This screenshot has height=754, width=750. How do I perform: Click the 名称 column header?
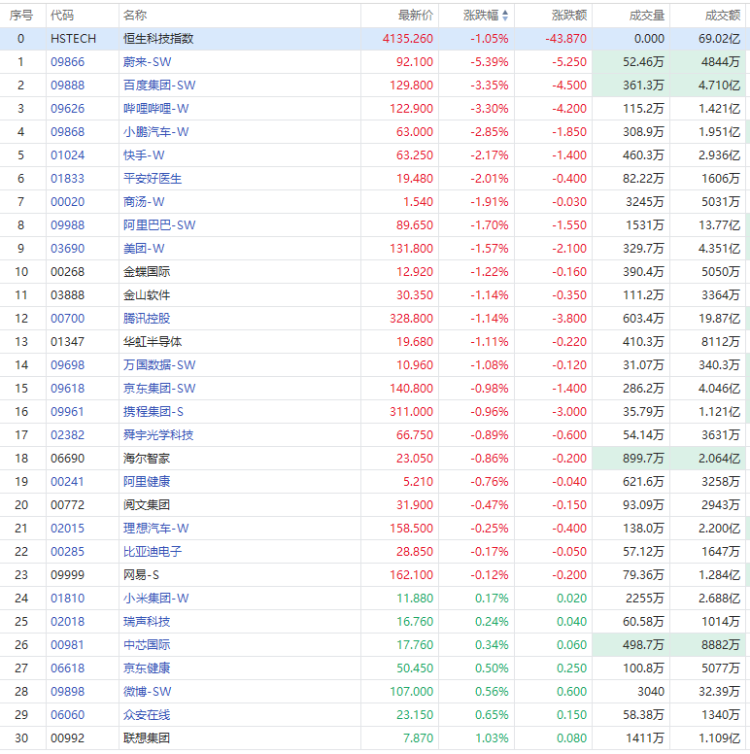point(135,15)
